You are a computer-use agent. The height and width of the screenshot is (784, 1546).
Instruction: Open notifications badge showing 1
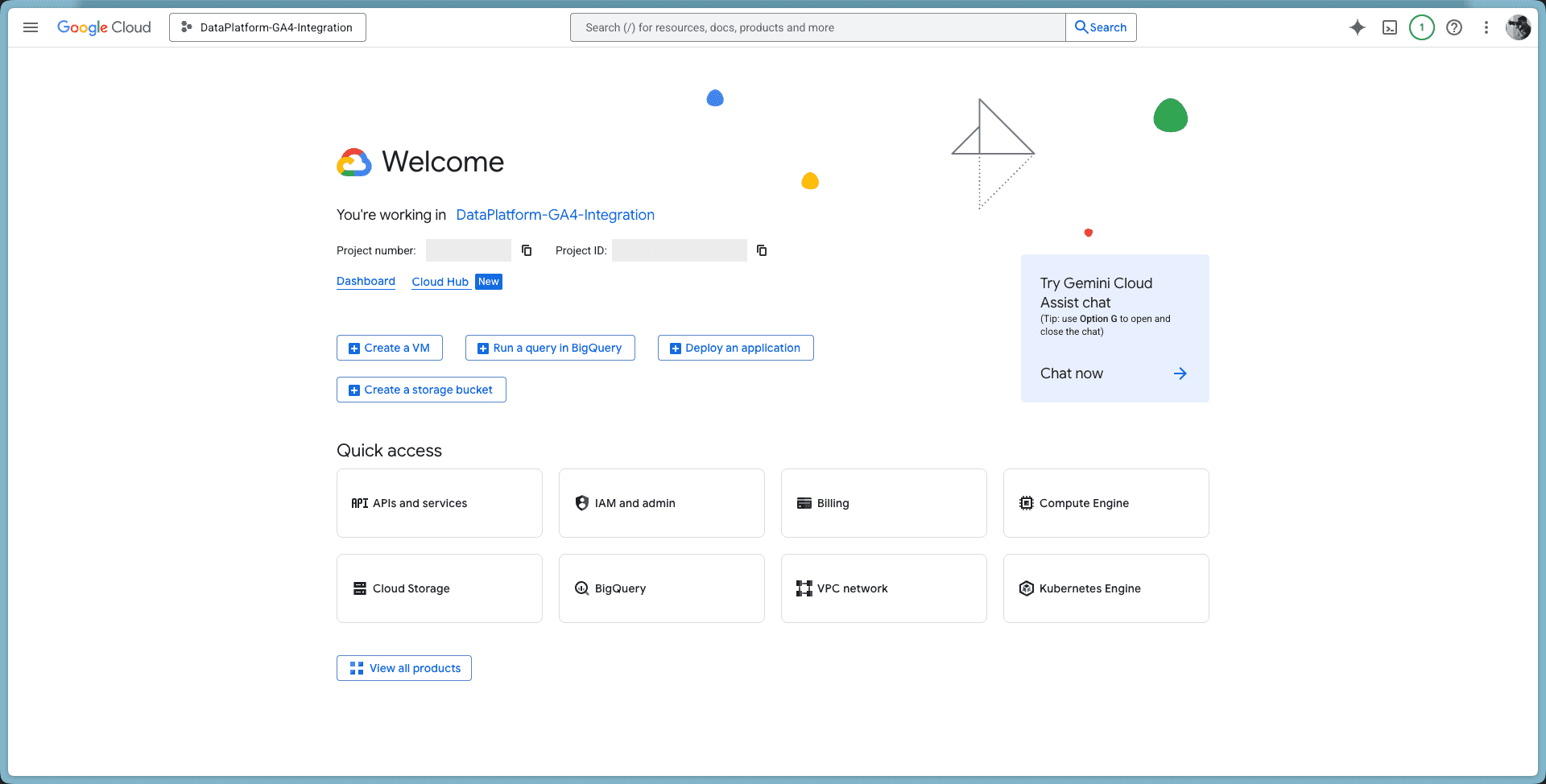click(x=1422, y=27)
